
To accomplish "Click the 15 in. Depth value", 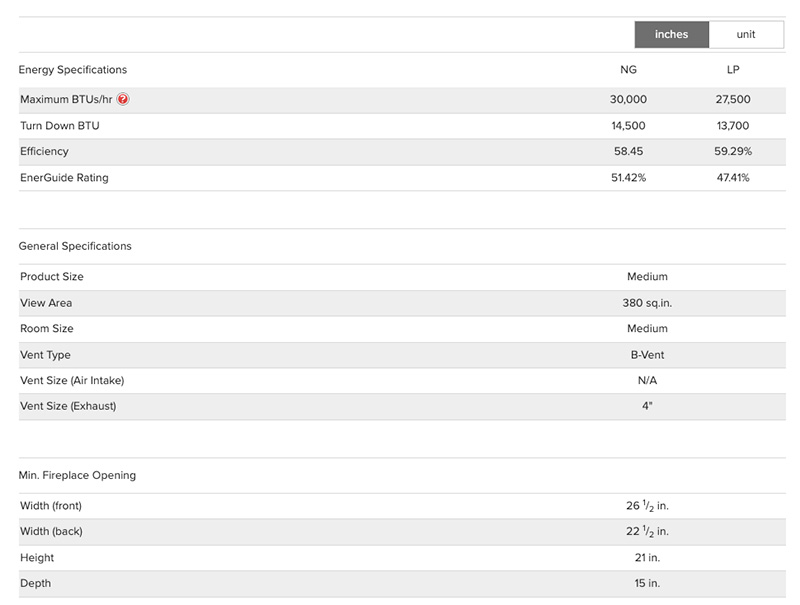I will [647, 584].
